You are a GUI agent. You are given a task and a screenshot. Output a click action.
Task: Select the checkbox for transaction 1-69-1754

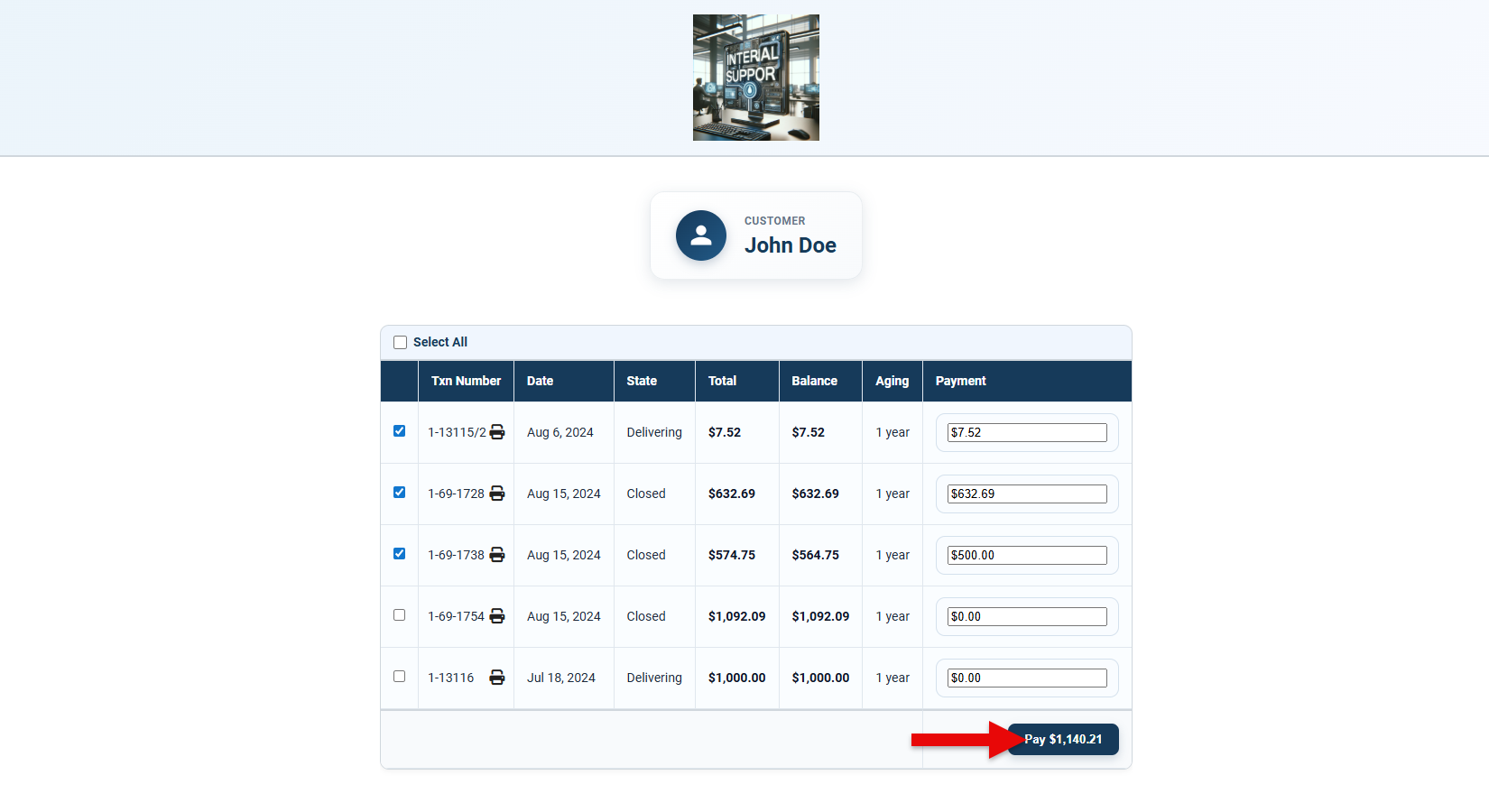pyautogui.click(x=400, y=615)
